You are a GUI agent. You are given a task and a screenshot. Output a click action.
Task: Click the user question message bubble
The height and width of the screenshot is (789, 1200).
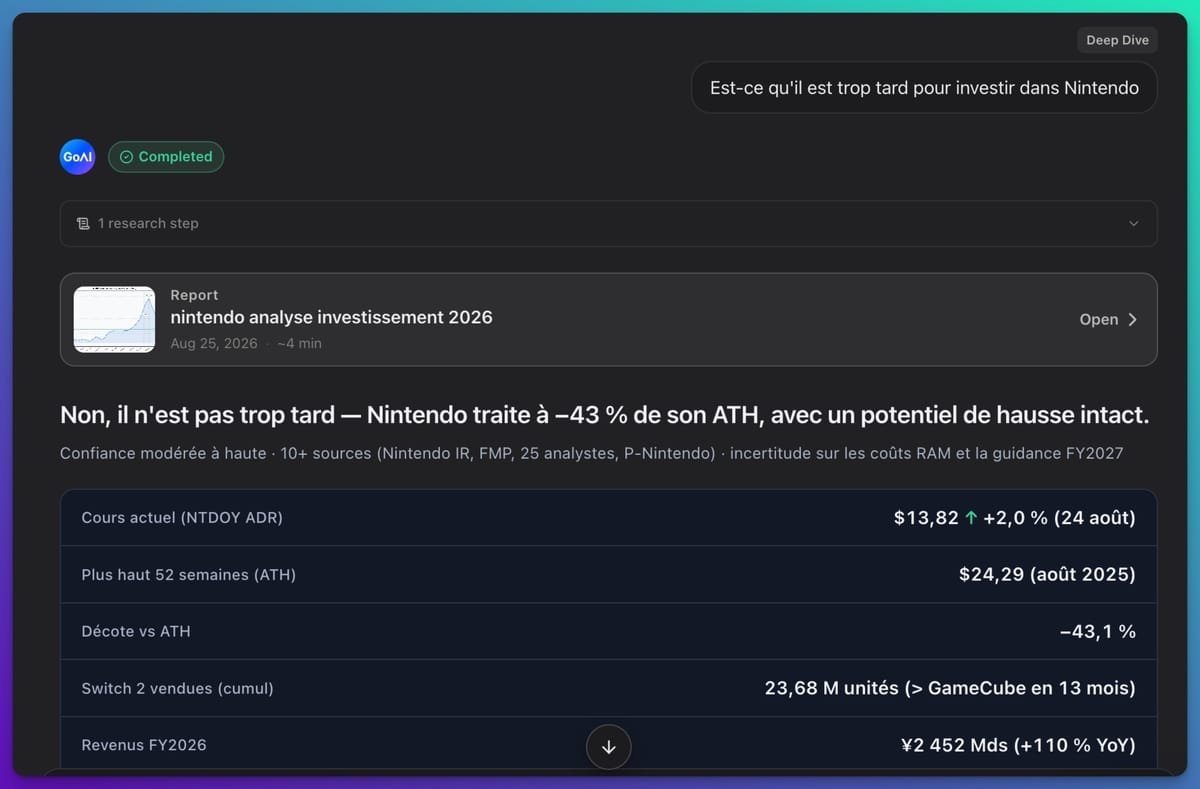924,88
